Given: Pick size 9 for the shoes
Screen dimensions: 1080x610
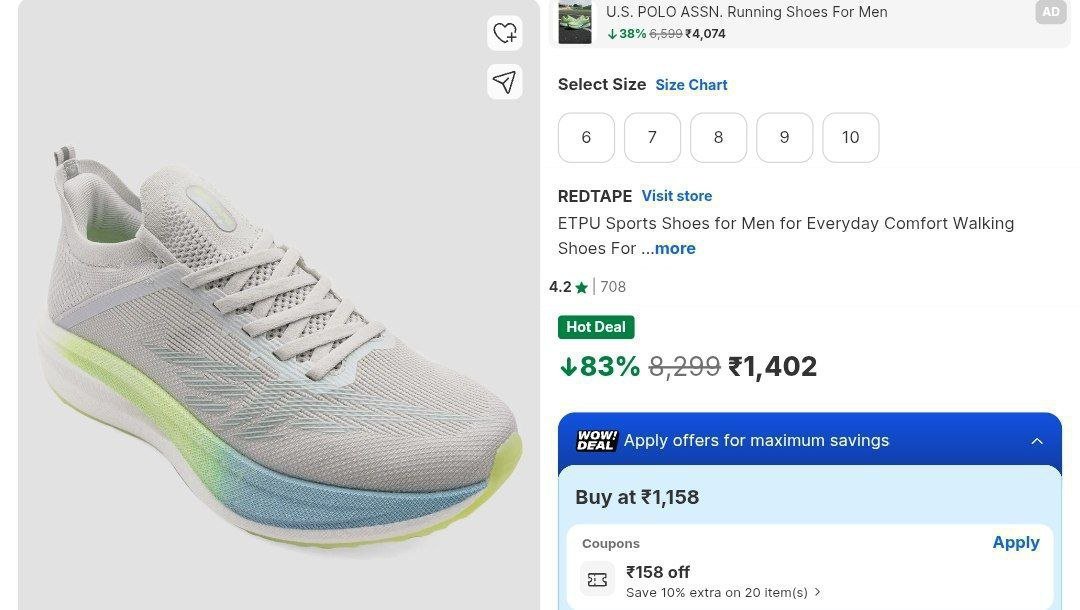Looking at the screenshot, I should 784,138.
